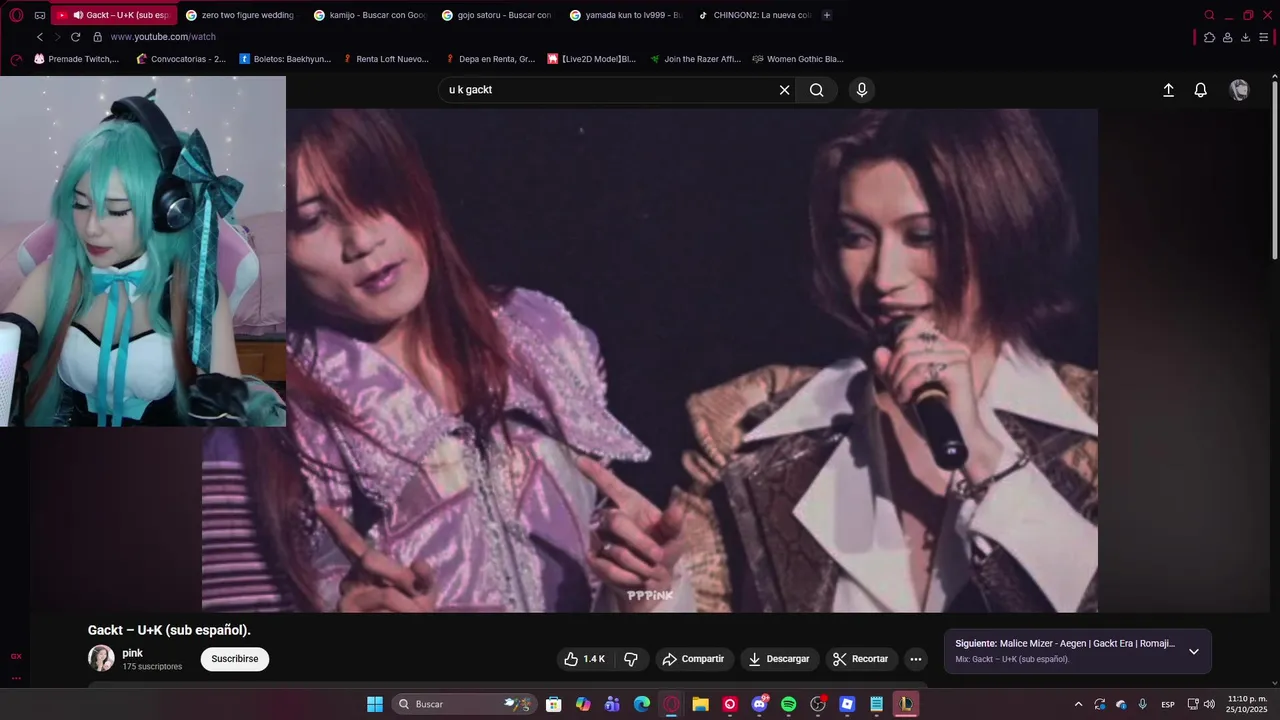Click the address bar URL
Viewport: 1280px width, 720px height.
(x=163, y=37)
